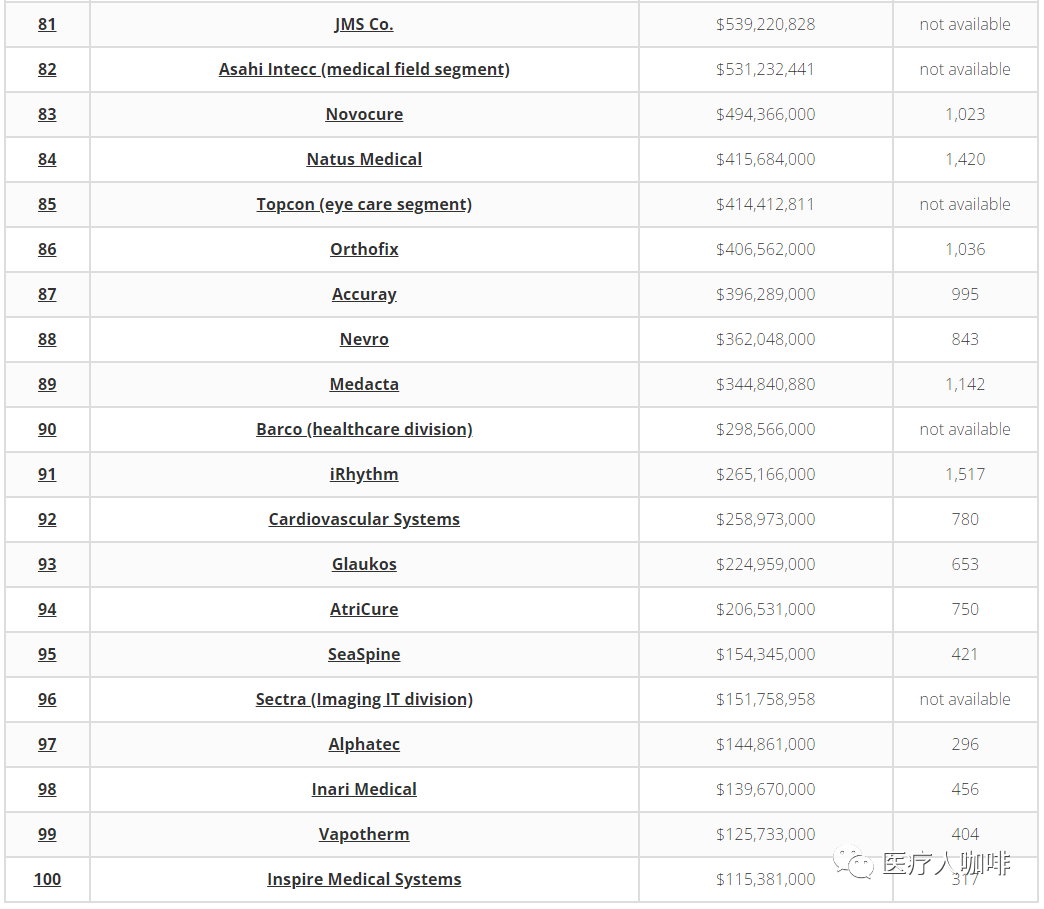
Task: Open Topcon eye care segment link
Action: (x=364, y=204)
